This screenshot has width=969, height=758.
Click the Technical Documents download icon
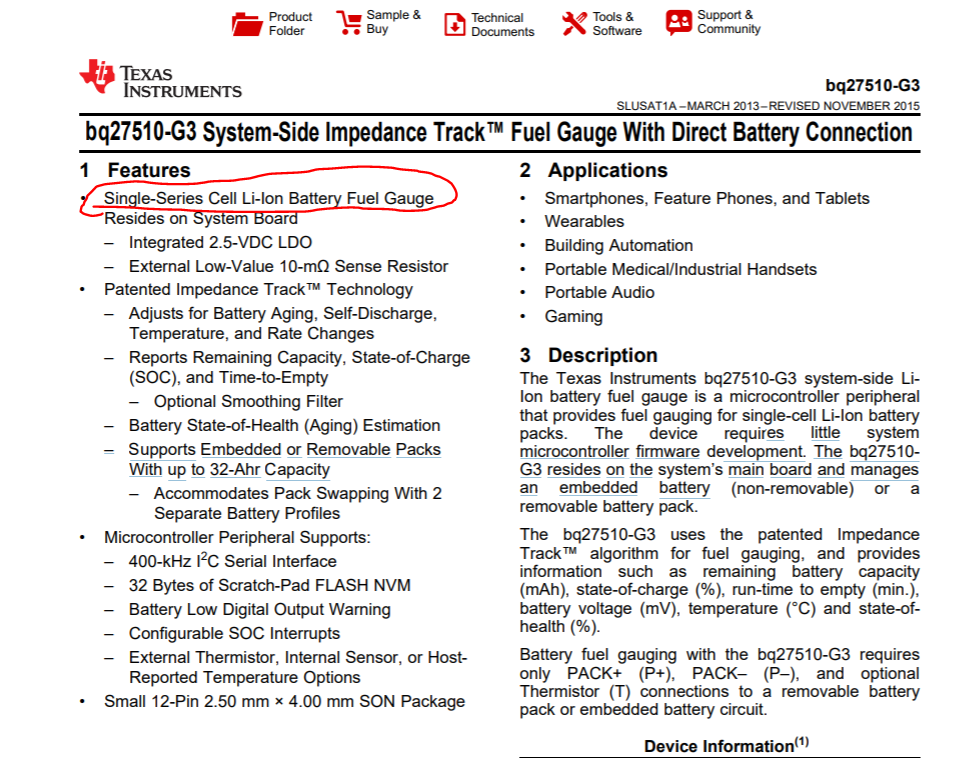[455, 24]
